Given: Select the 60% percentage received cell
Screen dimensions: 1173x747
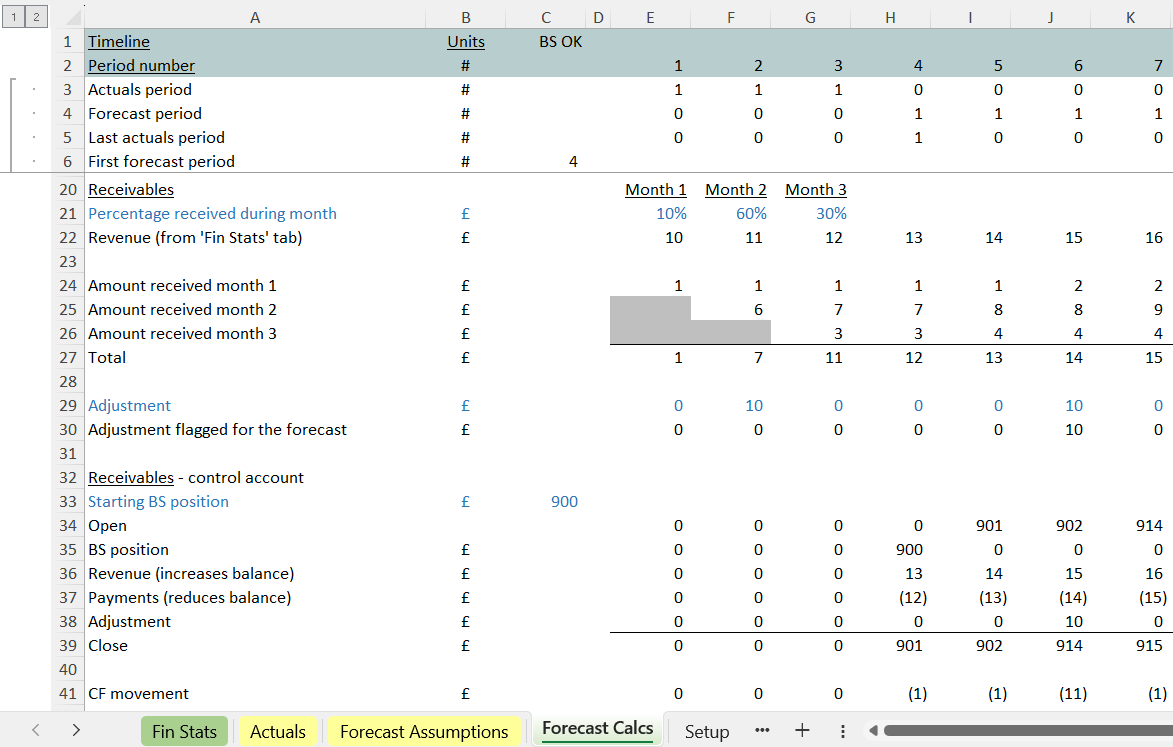Looking at the screenshot, I should 751,214.
